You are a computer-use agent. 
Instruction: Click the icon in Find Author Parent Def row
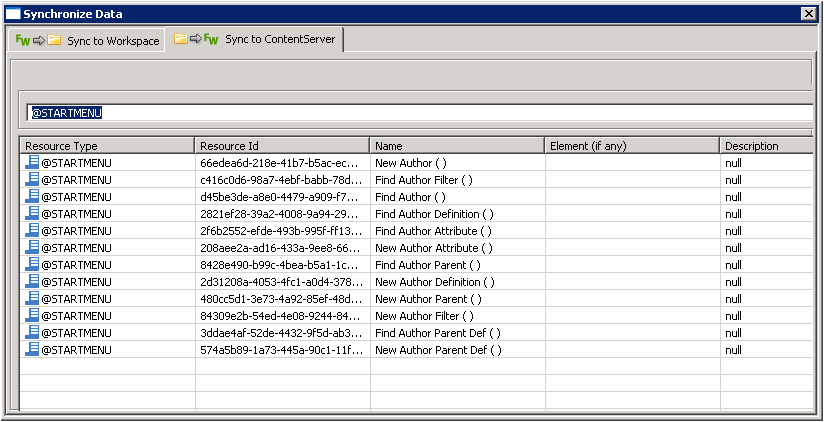(32, 333)
